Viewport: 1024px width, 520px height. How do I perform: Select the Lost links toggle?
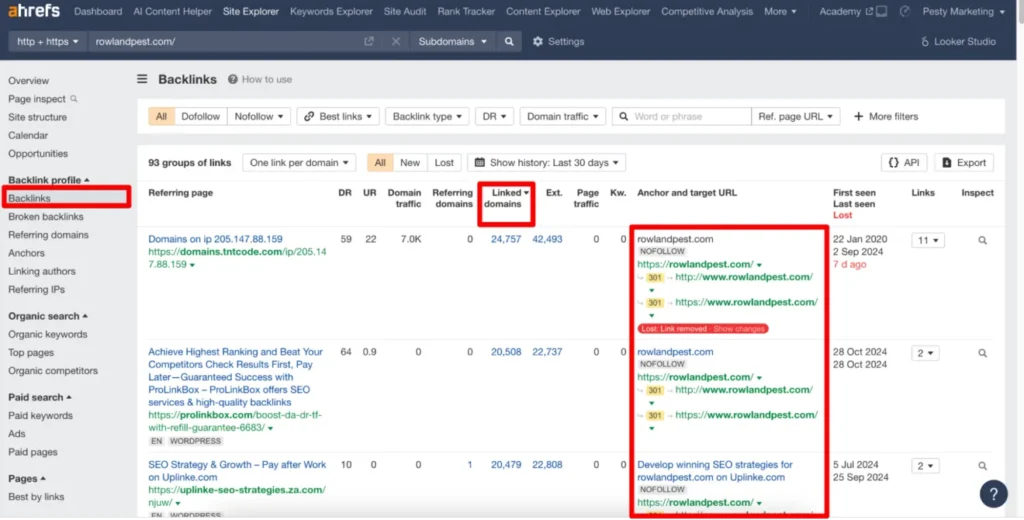(444, 162)
